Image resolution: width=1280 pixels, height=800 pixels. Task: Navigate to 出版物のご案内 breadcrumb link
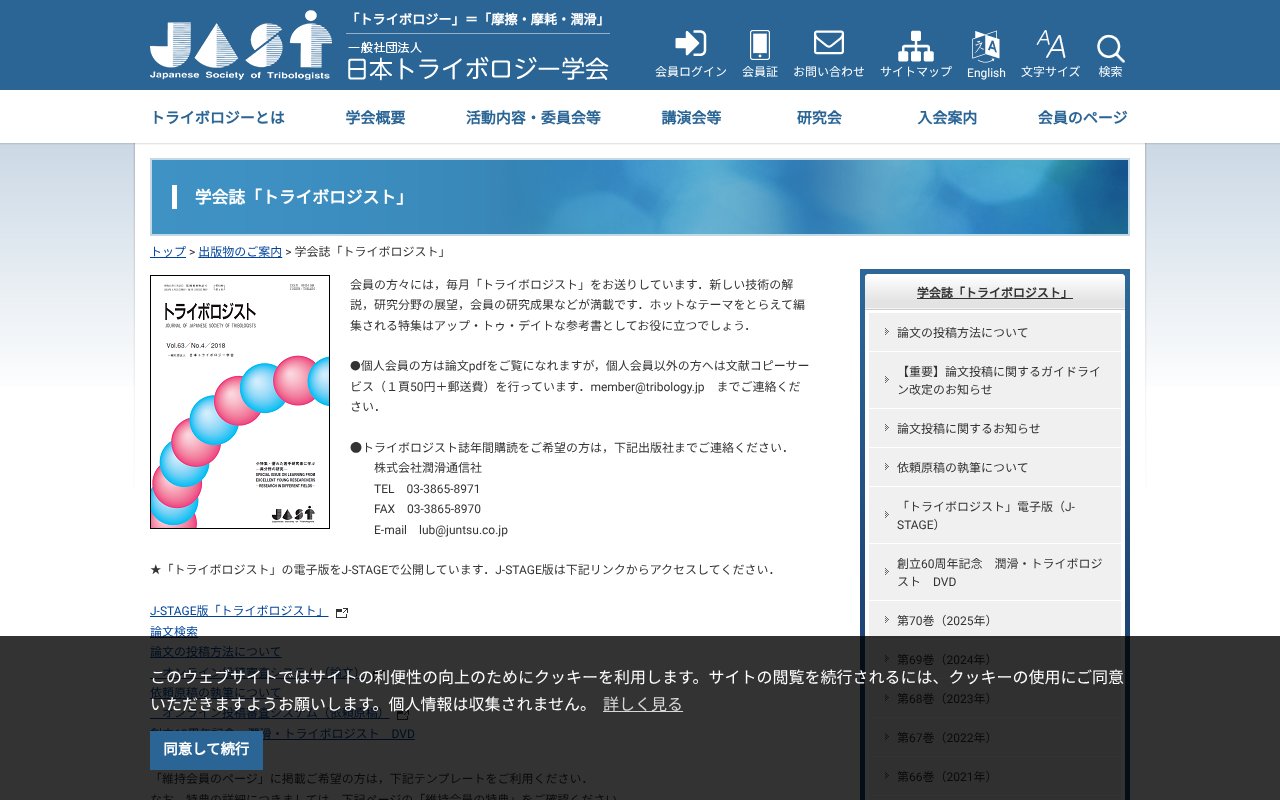pyautogui.click(x=239, y=251)
